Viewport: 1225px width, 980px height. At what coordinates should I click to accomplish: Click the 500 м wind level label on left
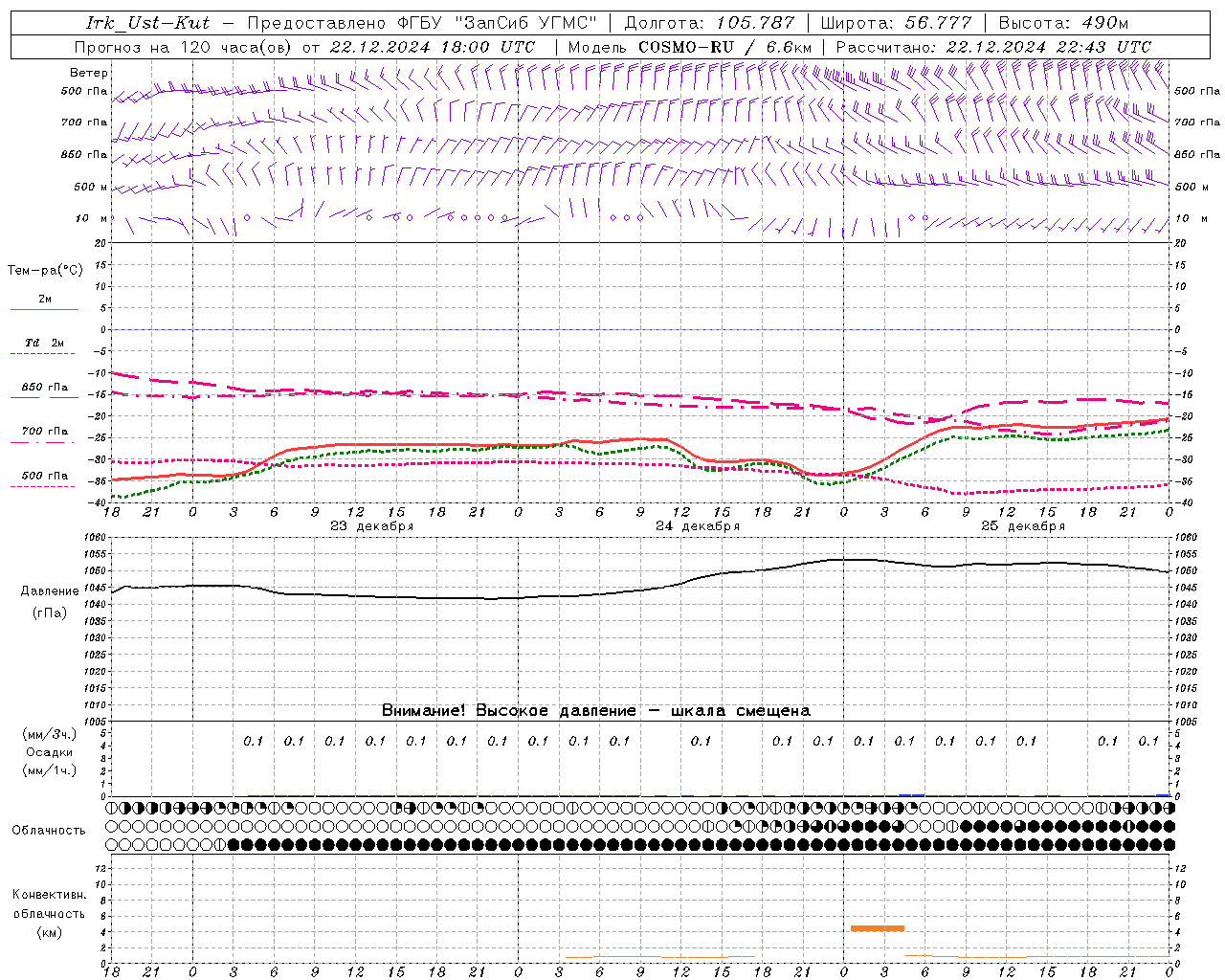tap(91, 187)
